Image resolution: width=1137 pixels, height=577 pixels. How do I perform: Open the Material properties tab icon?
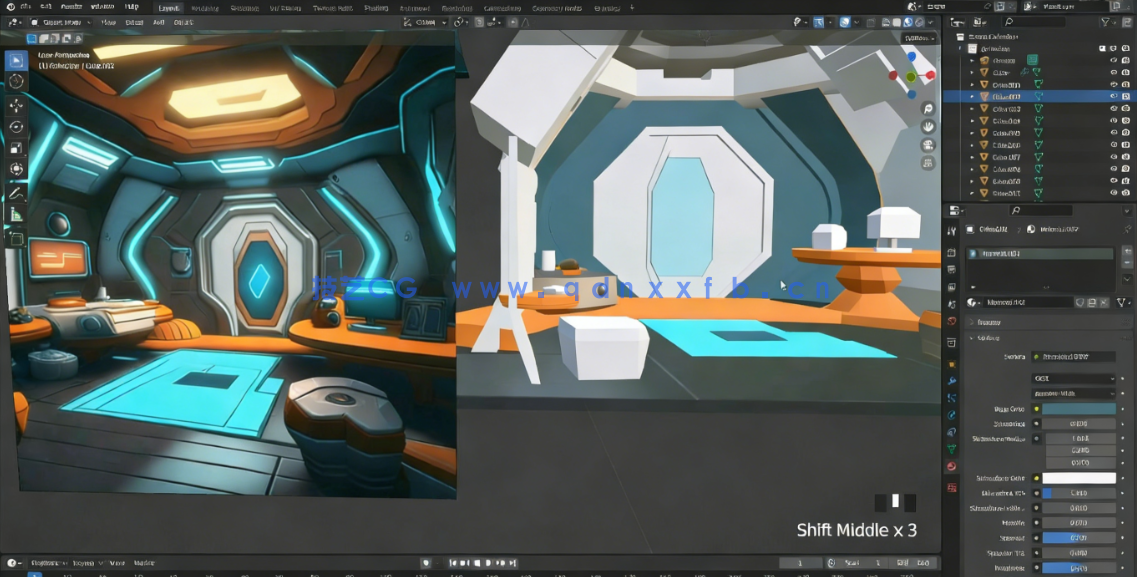(x=952, y=466)
